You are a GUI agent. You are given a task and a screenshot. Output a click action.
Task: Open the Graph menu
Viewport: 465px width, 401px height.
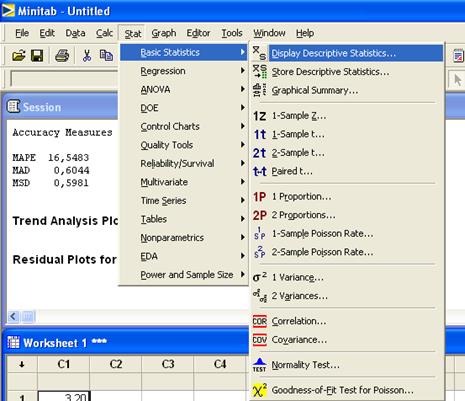[x=164, y=33]
